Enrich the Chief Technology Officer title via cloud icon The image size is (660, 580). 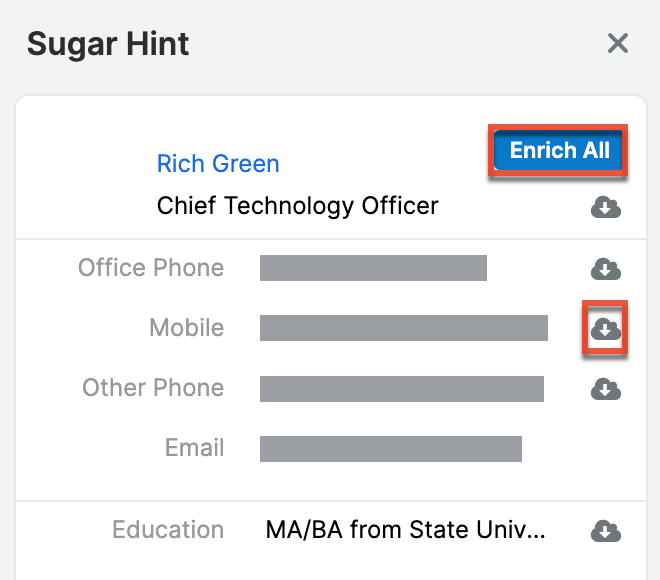pyautogui.click(x=606, y=208)
